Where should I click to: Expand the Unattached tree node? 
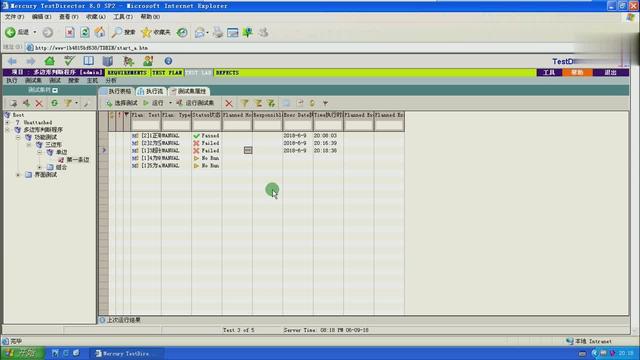click(7, 122)
